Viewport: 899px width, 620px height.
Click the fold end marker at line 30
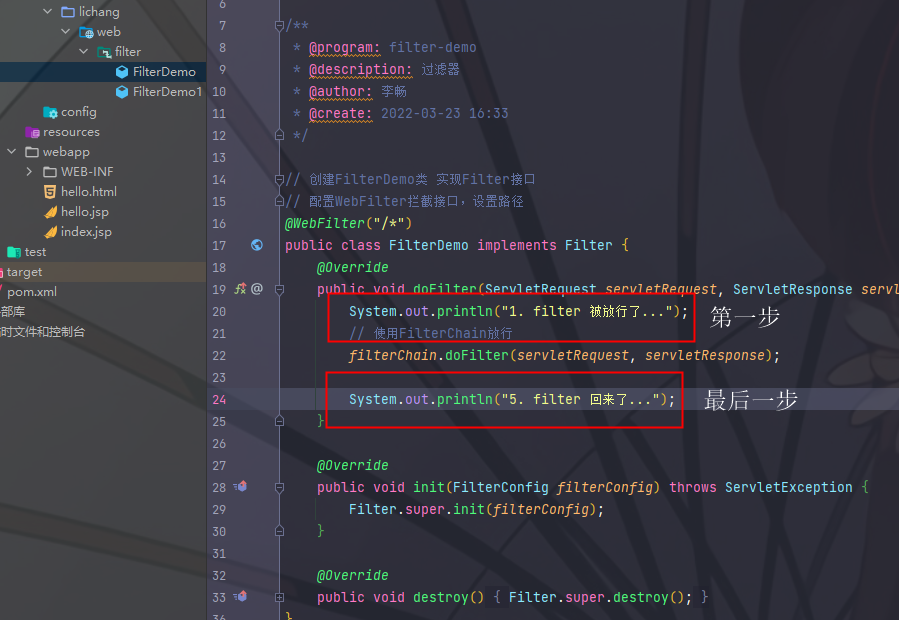(x=279, y=531)
